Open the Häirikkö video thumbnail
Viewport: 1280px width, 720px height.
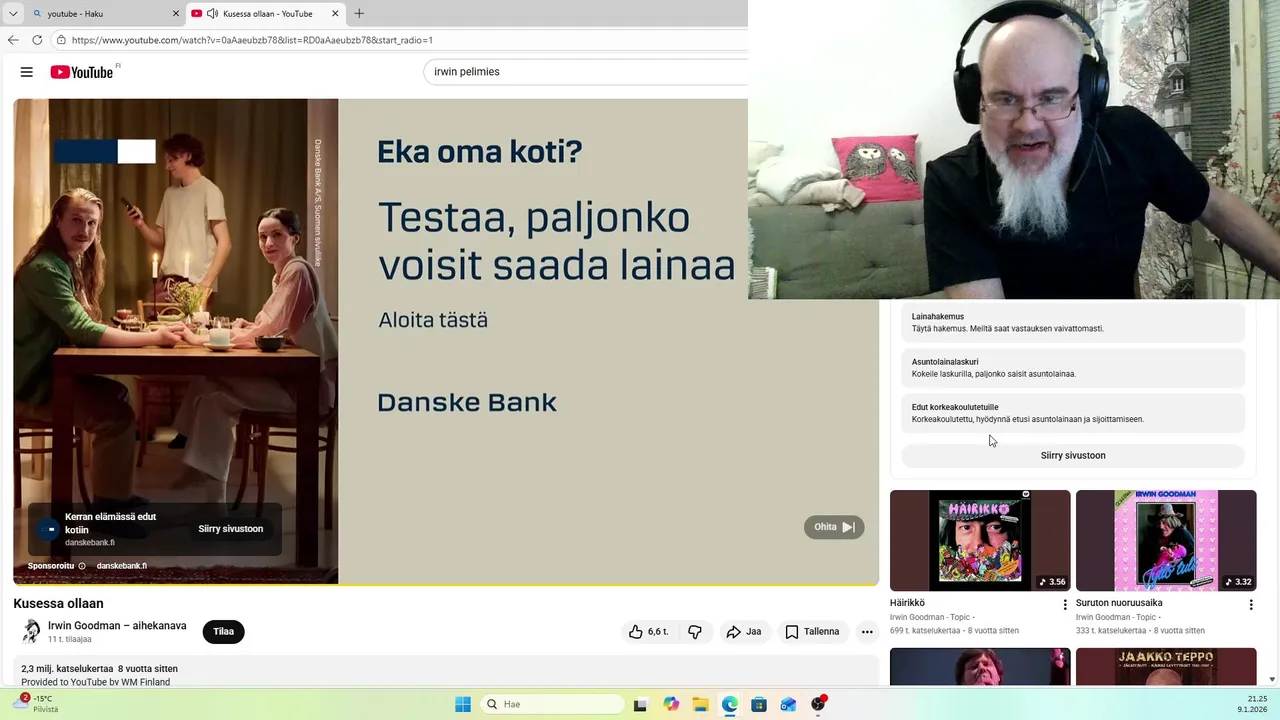click(x=980, y=540)
